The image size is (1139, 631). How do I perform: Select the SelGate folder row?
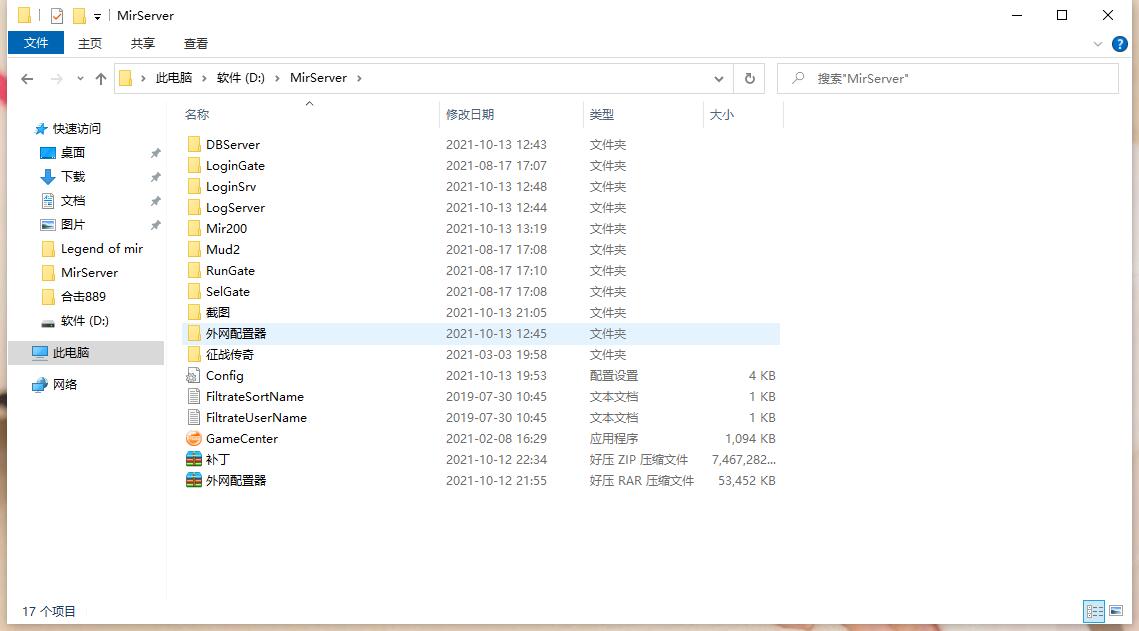tap(480, 292)
